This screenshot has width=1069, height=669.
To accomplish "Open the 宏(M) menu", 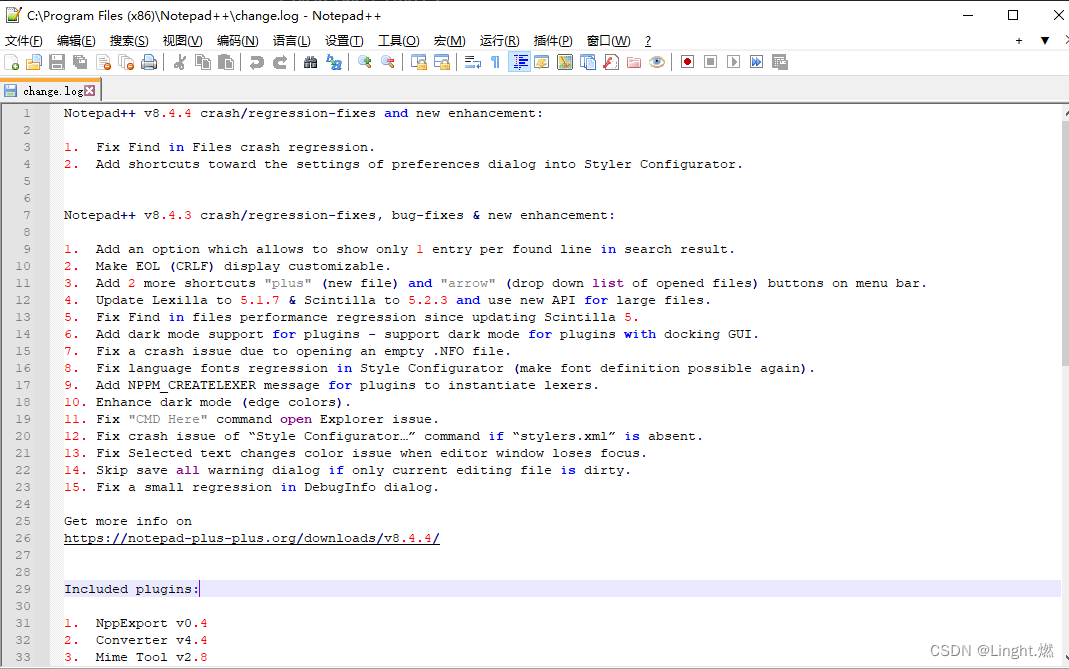I will [x=449, y=41].
